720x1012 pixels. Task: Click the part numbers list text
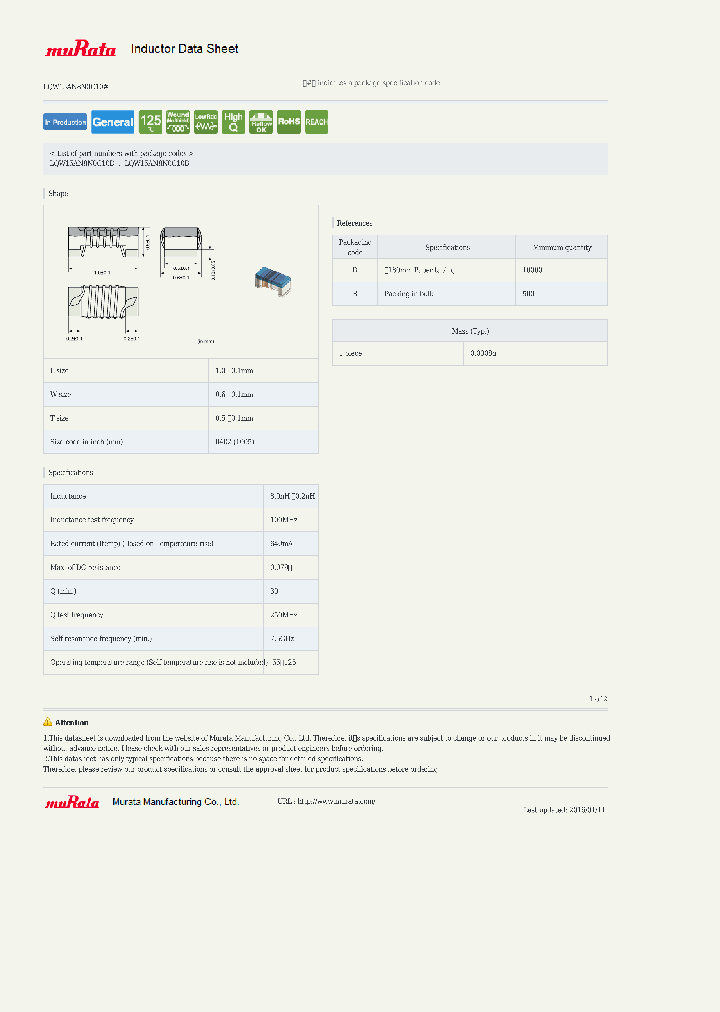click(x=120, y=162)
